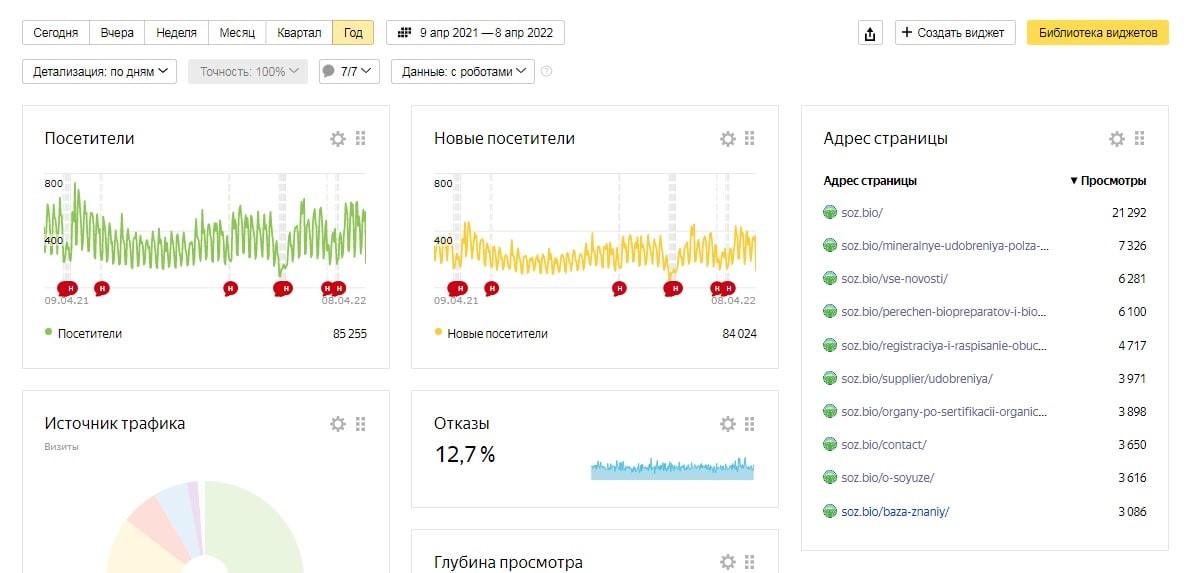The height and width of the screenshot is (573, 1194).
Task: Open soz.bio/contact/ link
Action: tap(883, 444)
